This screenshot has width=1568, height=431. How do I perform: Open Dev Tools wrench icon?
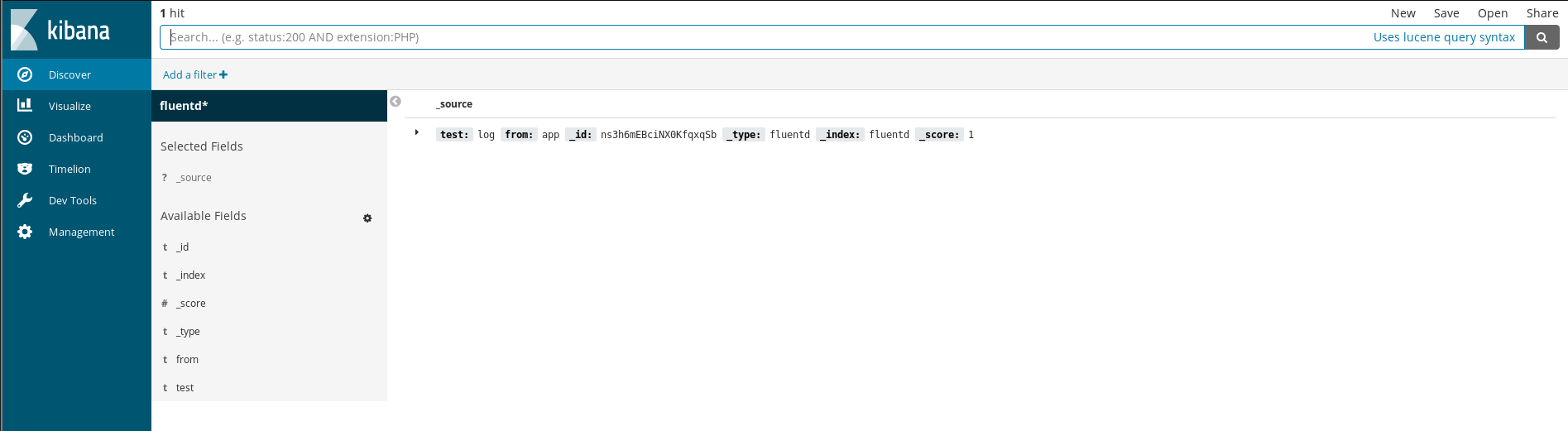(25, 200)
